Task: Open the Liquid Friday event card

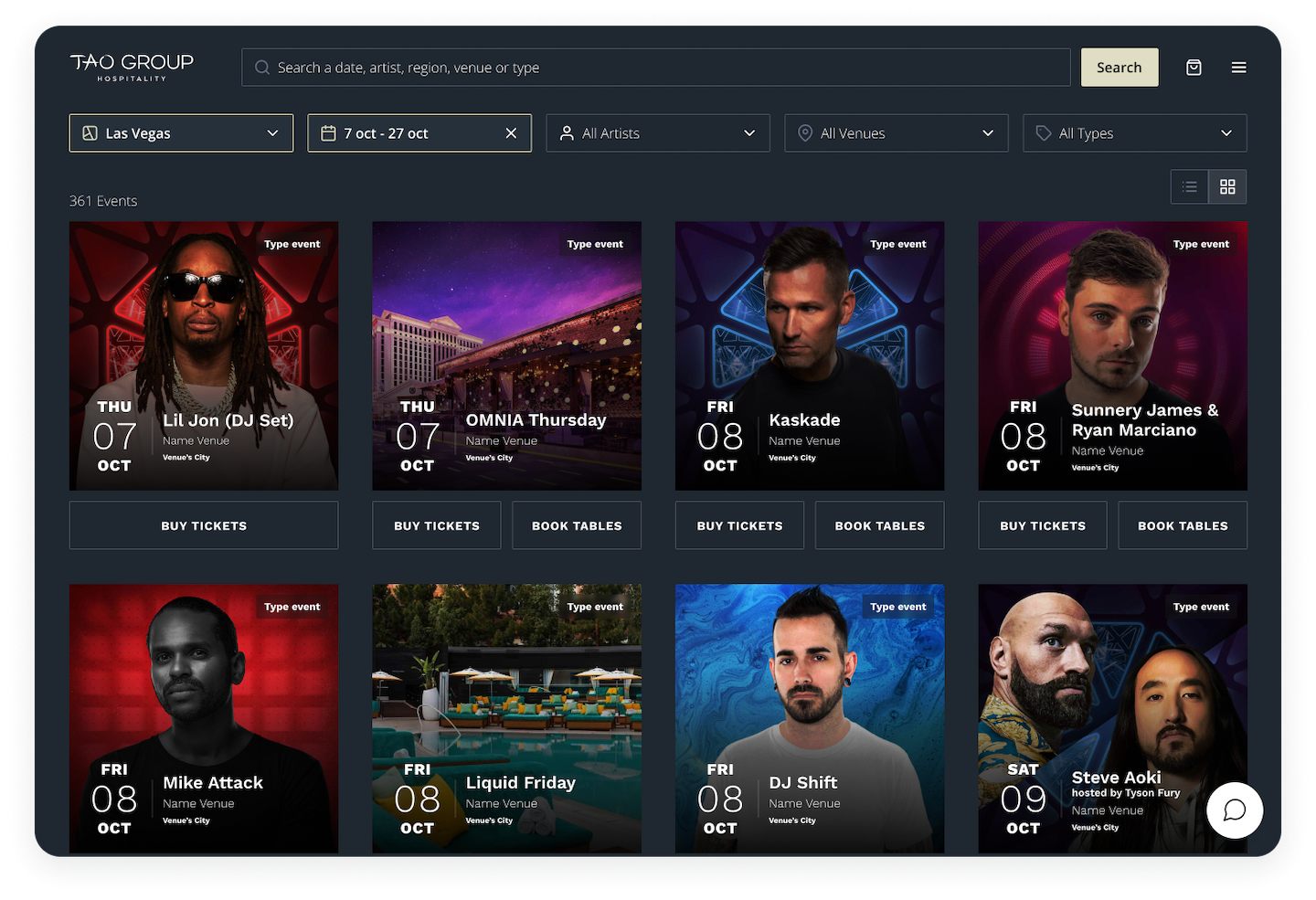Action: point(506,719)
